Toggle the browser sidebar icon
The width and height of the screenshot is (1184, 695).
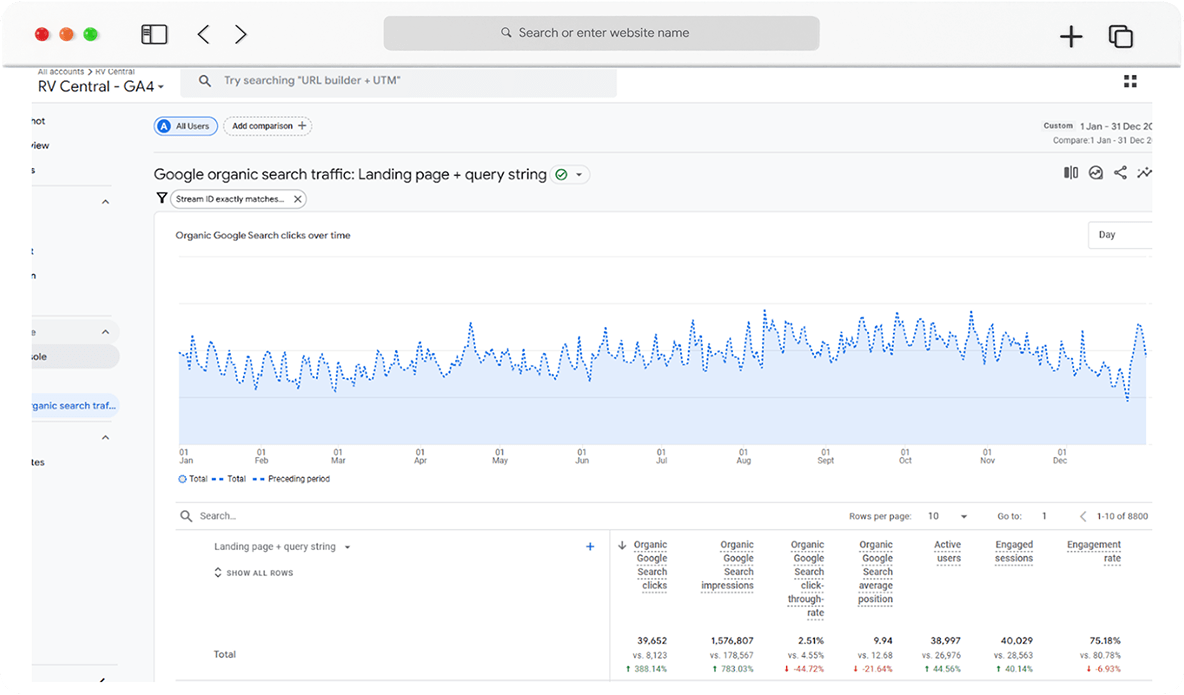pos(154,34)
